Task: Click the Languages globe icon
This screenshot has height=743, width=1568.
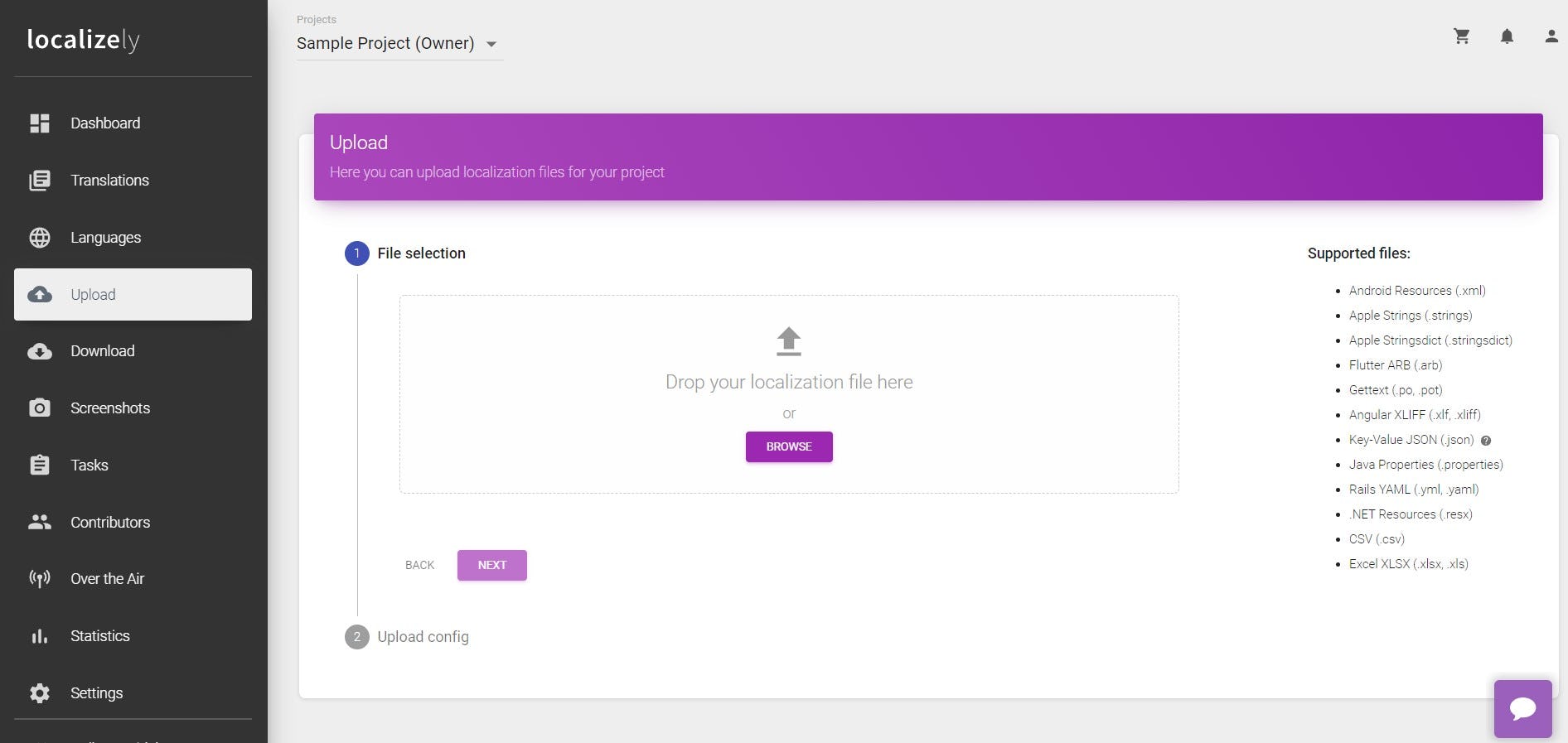Action: tap(40, 238)
